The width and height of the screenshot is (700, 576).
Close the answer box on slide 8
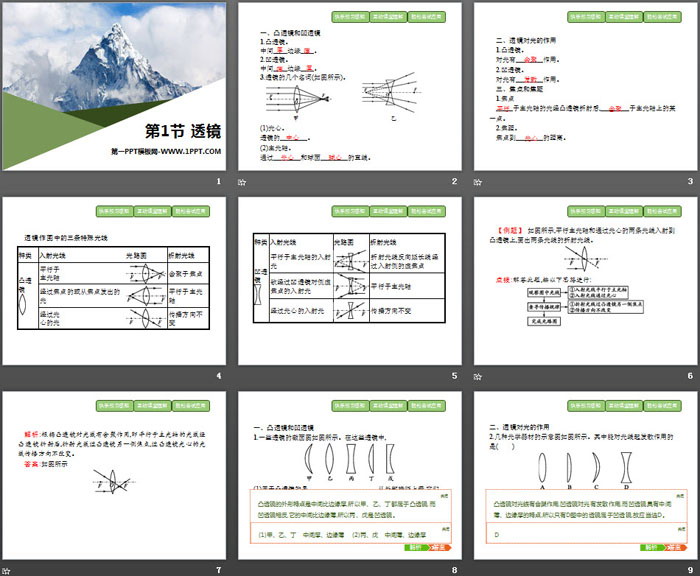point(445,529)
